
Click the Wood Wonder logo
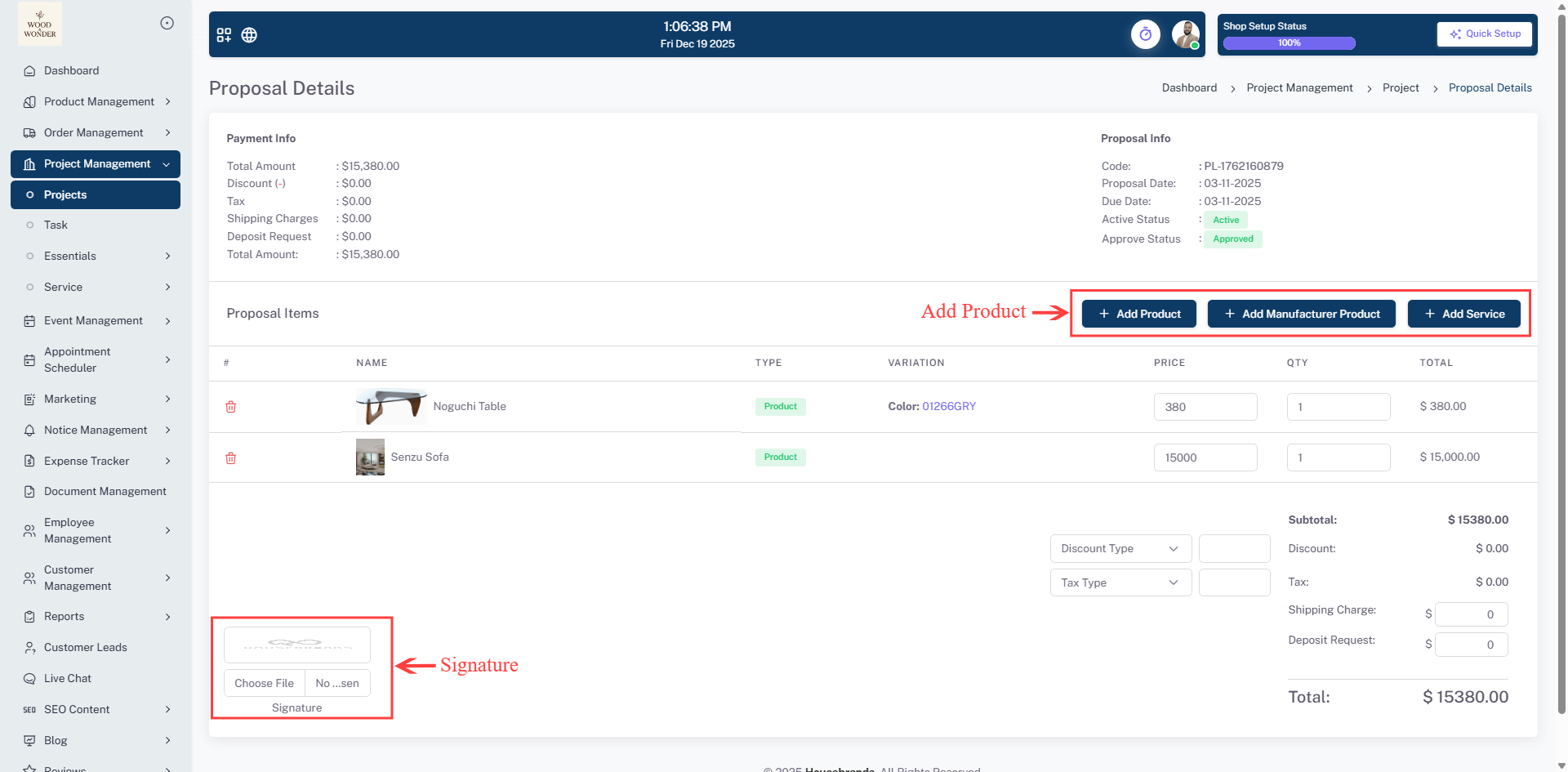40,25
